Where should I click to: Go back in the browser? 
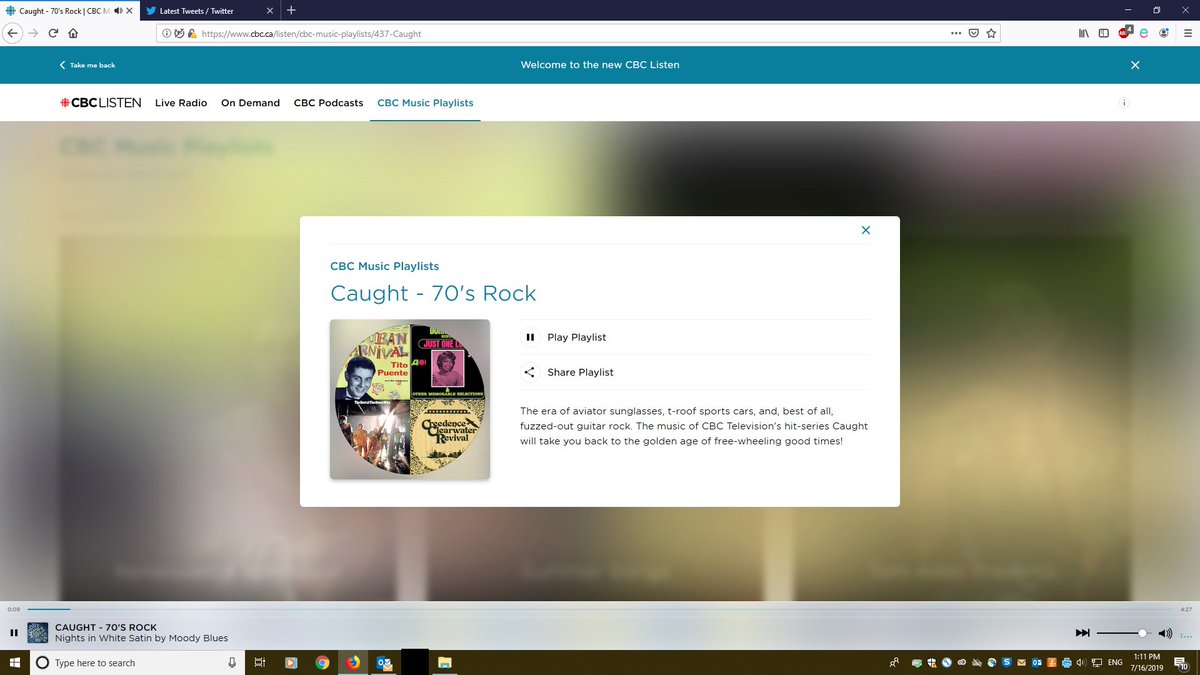12,32
